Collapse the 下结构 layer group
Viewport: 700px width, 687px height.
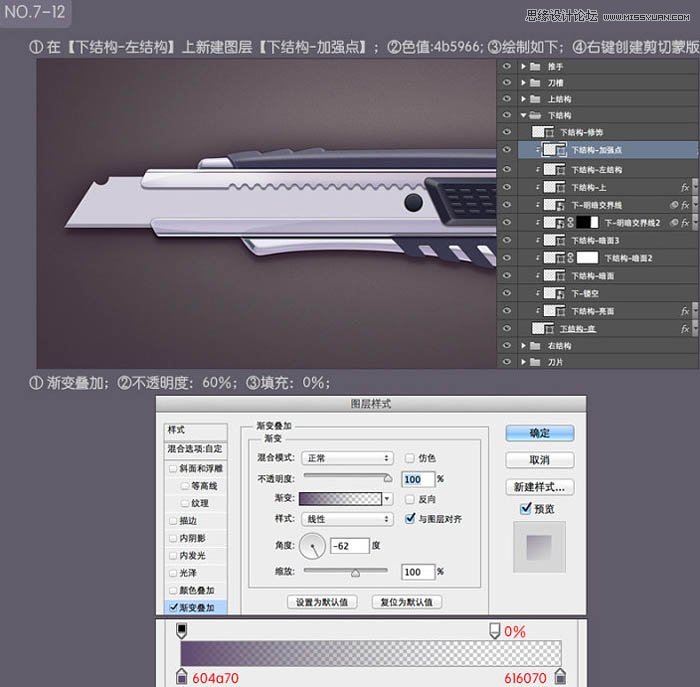point(523,115)
